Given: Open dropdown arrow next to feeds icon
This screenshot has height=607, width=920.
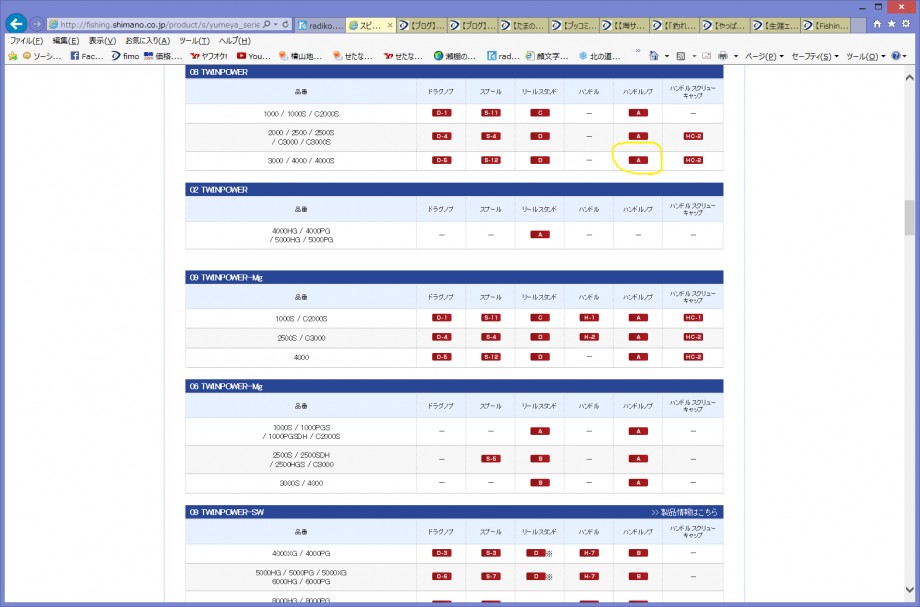Looking at the screenshot, I should pyautogui.click(x=694, y=57).
